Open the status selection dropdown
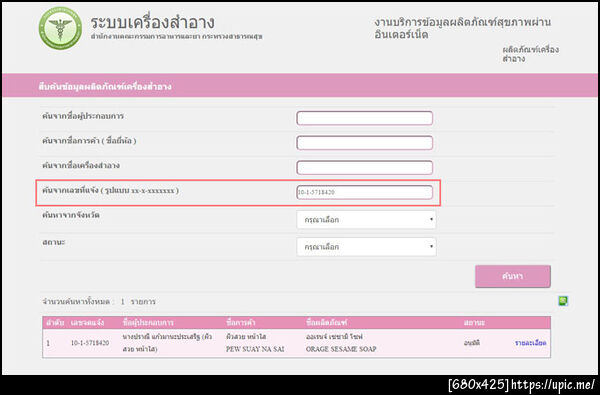Screen dimensions: 600x395 [366, 247]
